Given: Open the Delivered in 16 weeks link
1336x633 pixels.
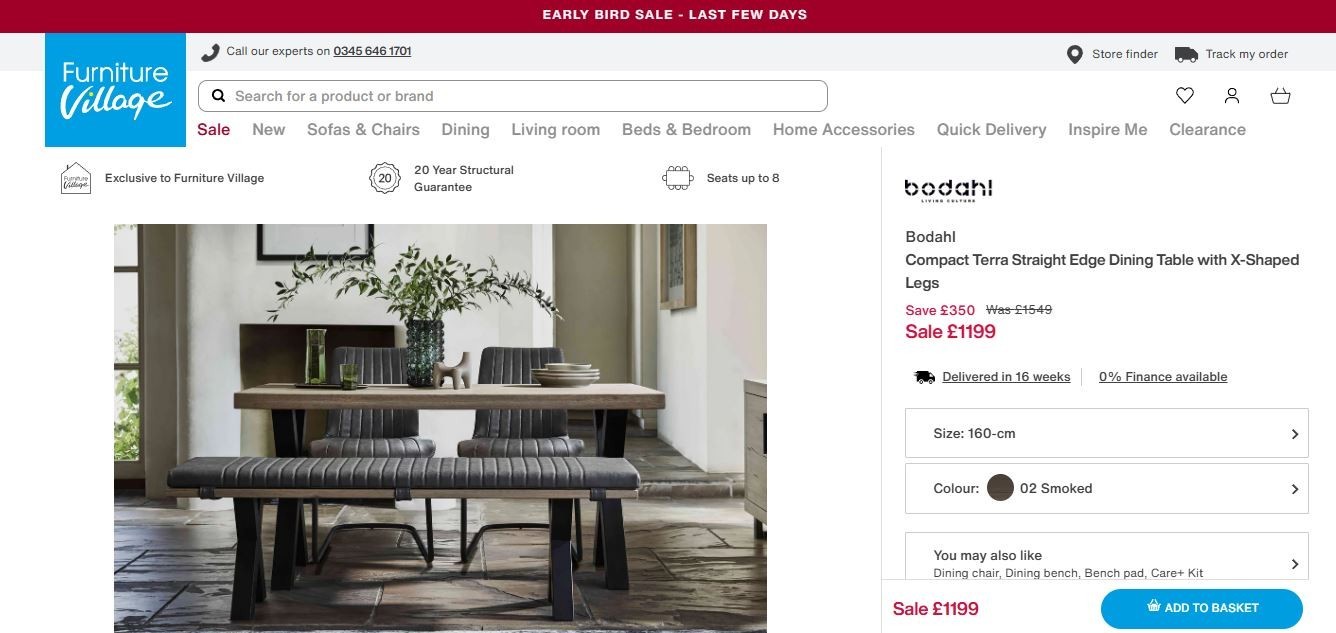Looking at the screenshot, I should coord(1006,377).
